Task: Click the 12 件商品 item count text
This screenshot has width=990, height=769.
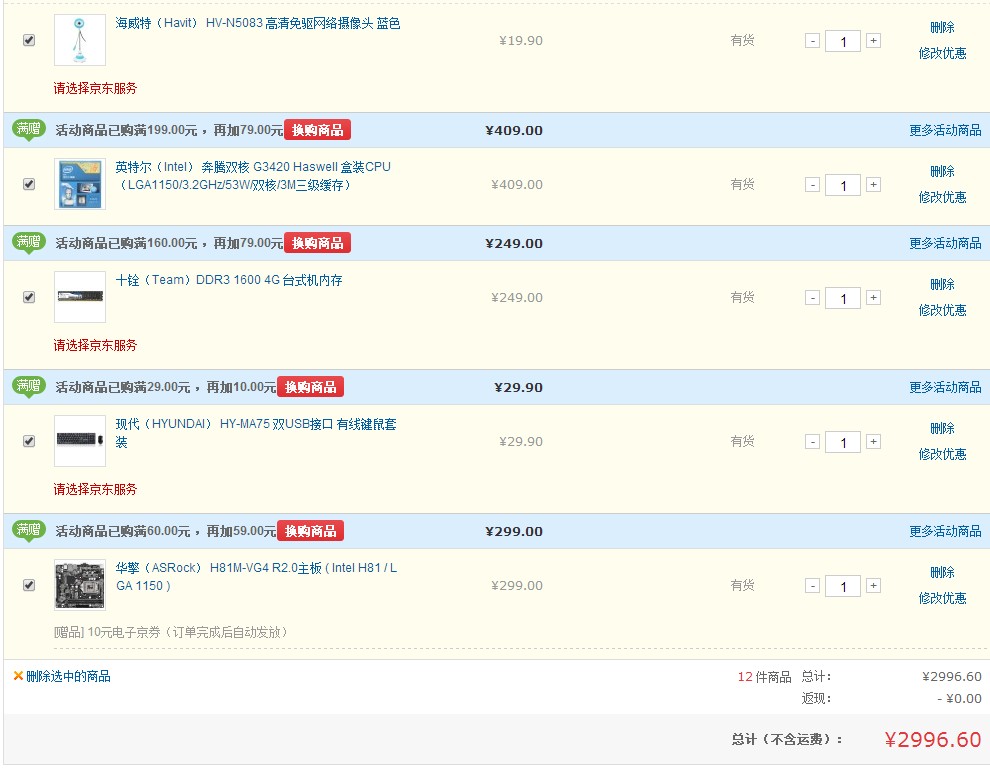Action: [x=765, y=677]
